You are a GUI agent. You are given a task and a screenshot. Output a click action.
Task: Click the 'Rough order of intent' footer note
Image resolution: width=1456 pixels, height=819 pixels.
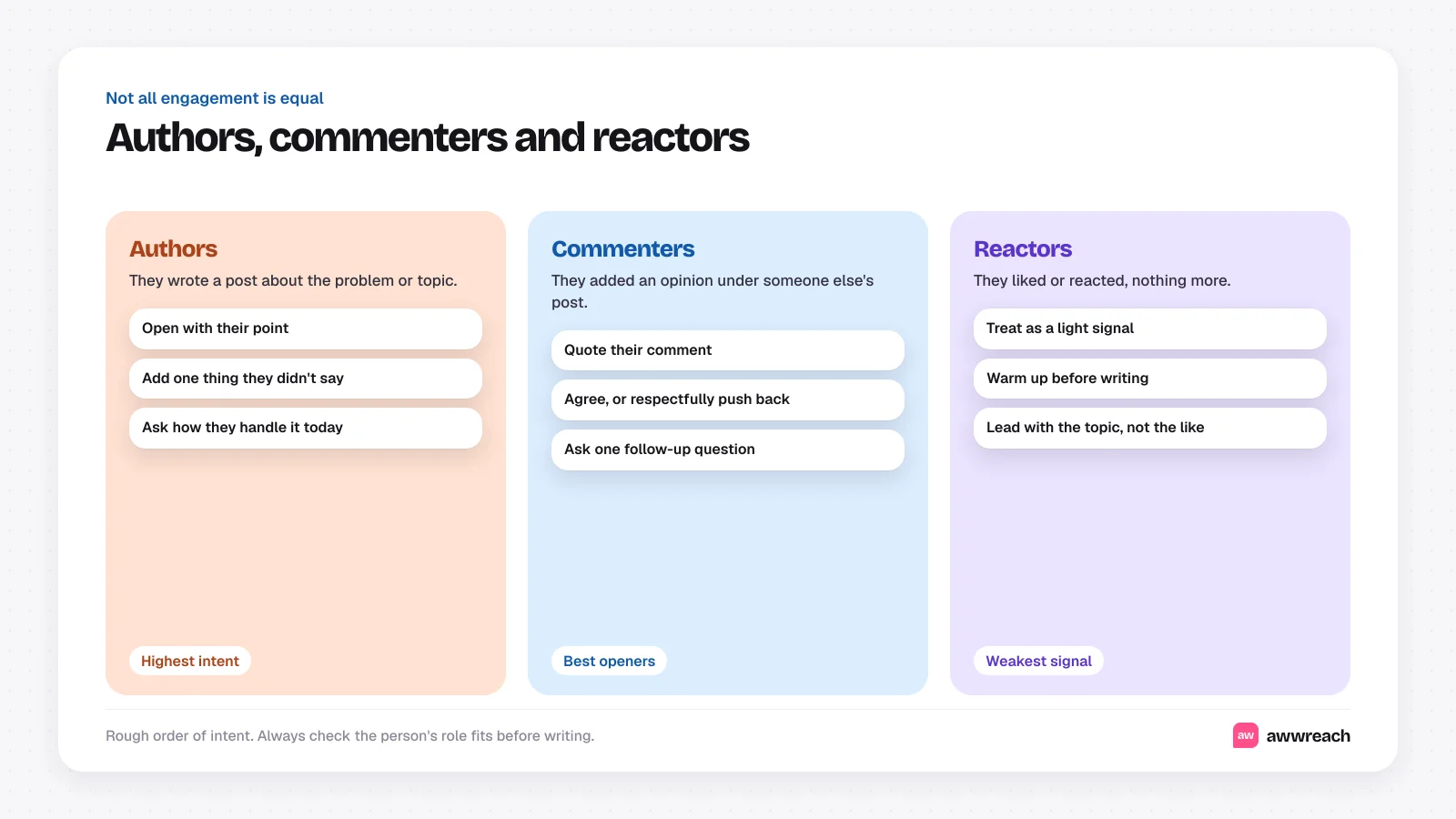point(349,735)
